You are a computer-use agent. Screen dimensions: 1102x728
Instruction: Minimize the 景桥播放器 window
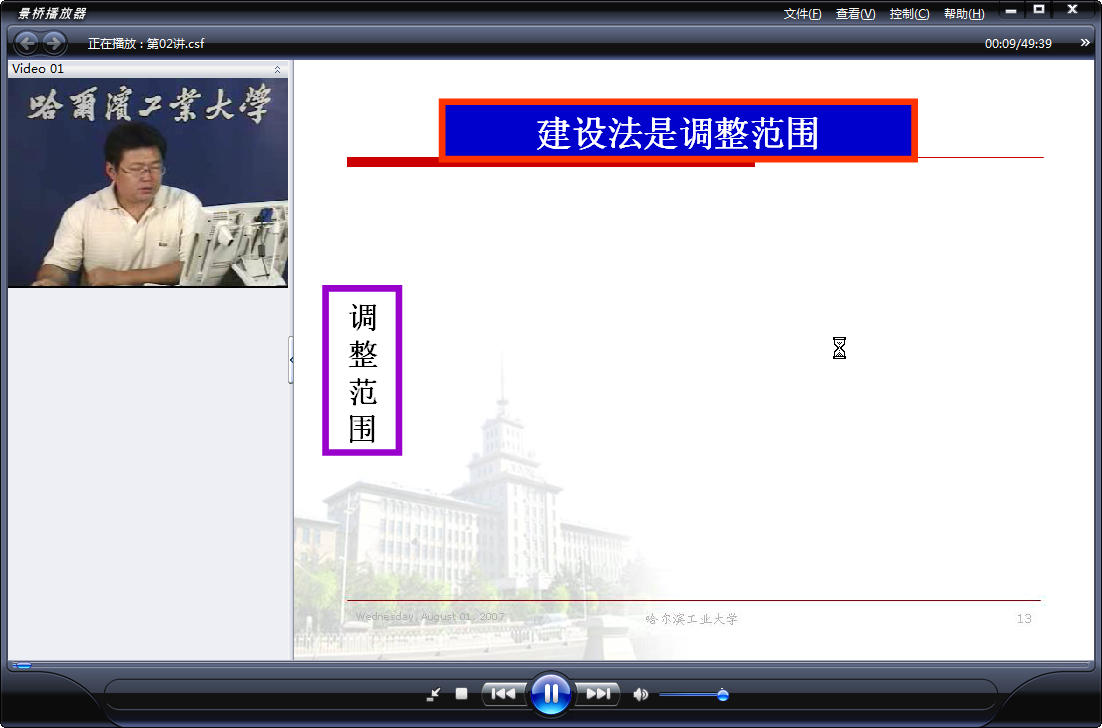click(1011, 11)
